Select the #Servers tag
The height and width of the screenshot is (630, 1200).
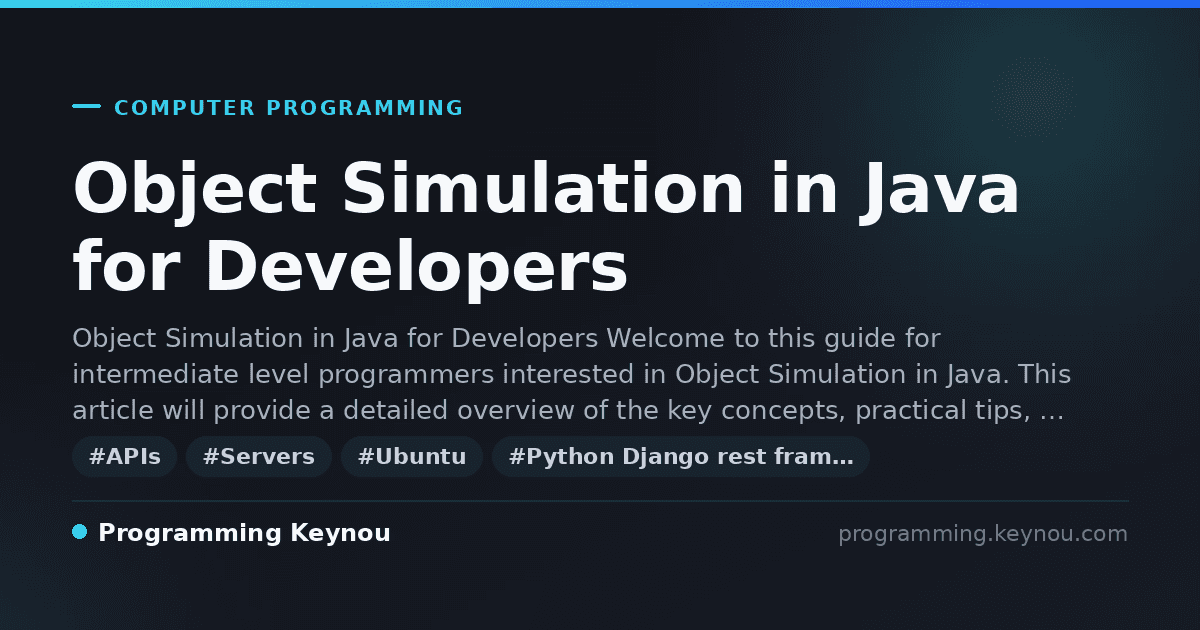259,457
